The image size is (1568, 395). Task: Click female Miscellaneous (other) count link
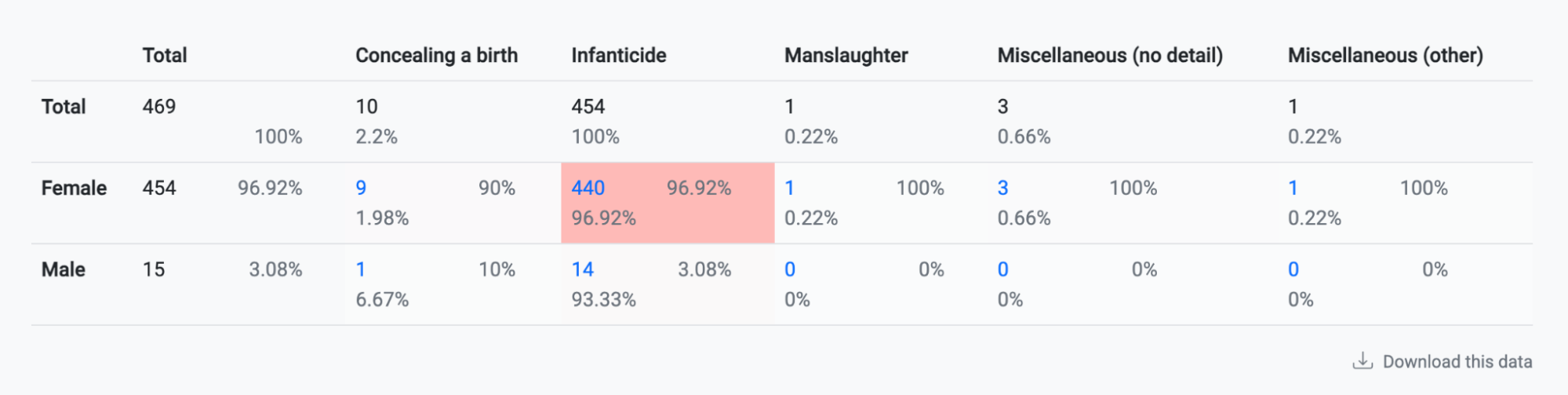click(1293, 188)
